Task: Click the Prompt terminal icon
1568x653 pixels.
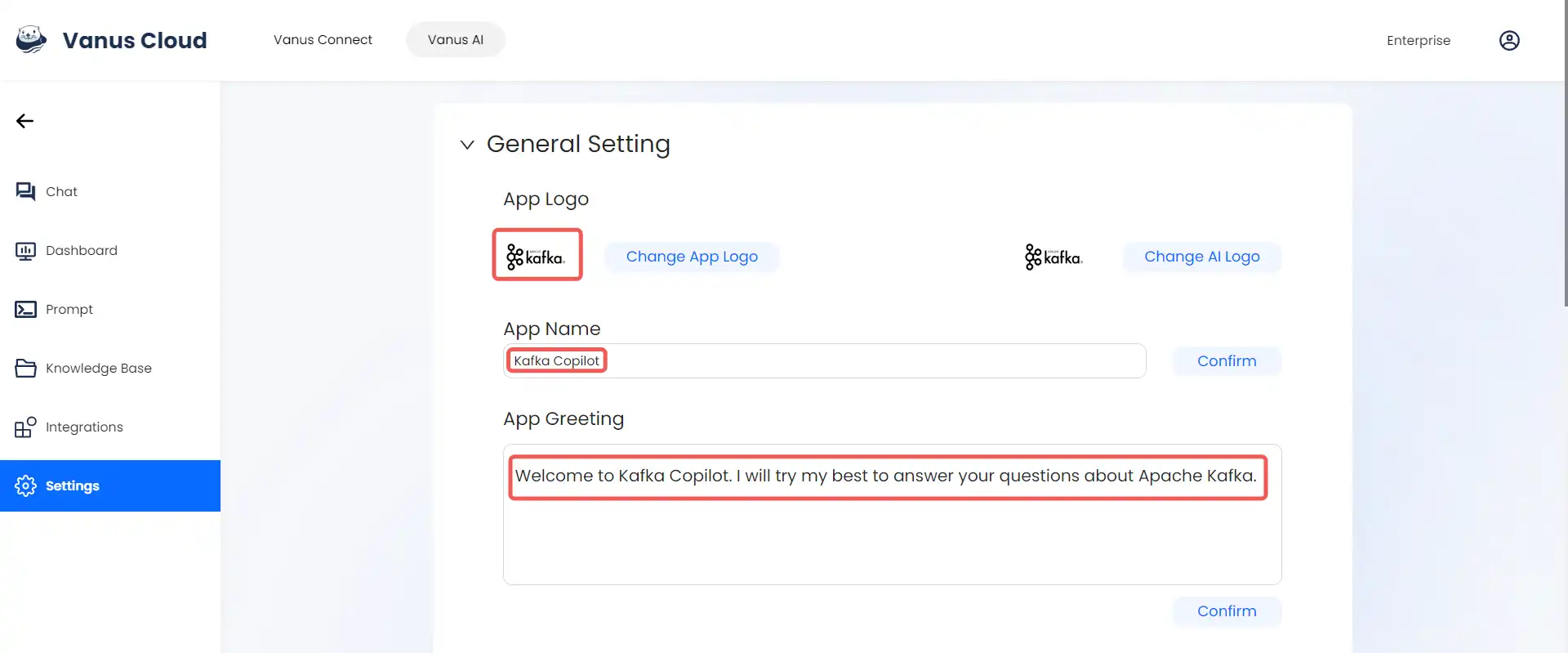Action: pyautogui.click(x=25, y=309)
